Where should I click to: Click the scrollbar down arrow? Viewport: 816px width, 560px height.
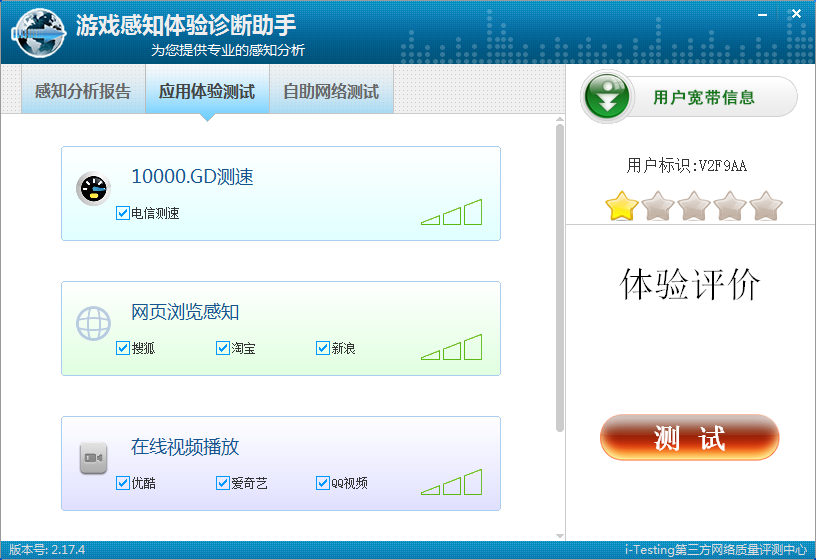pyautogui.click(x=560, y=536)
